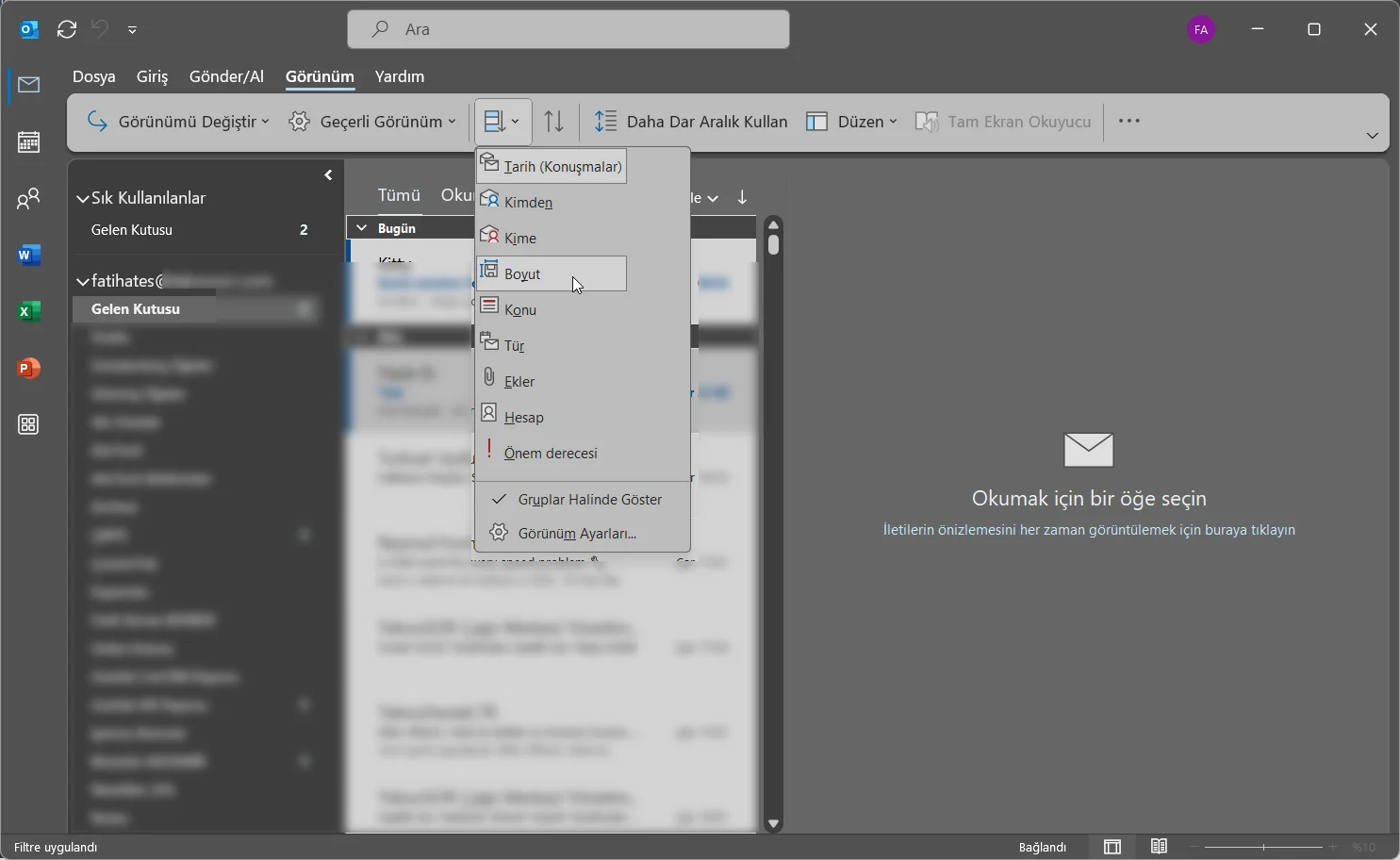Open the Gönder/Al ribbon tab
The image size is (1400, 860).
click(x=226, y=77)
